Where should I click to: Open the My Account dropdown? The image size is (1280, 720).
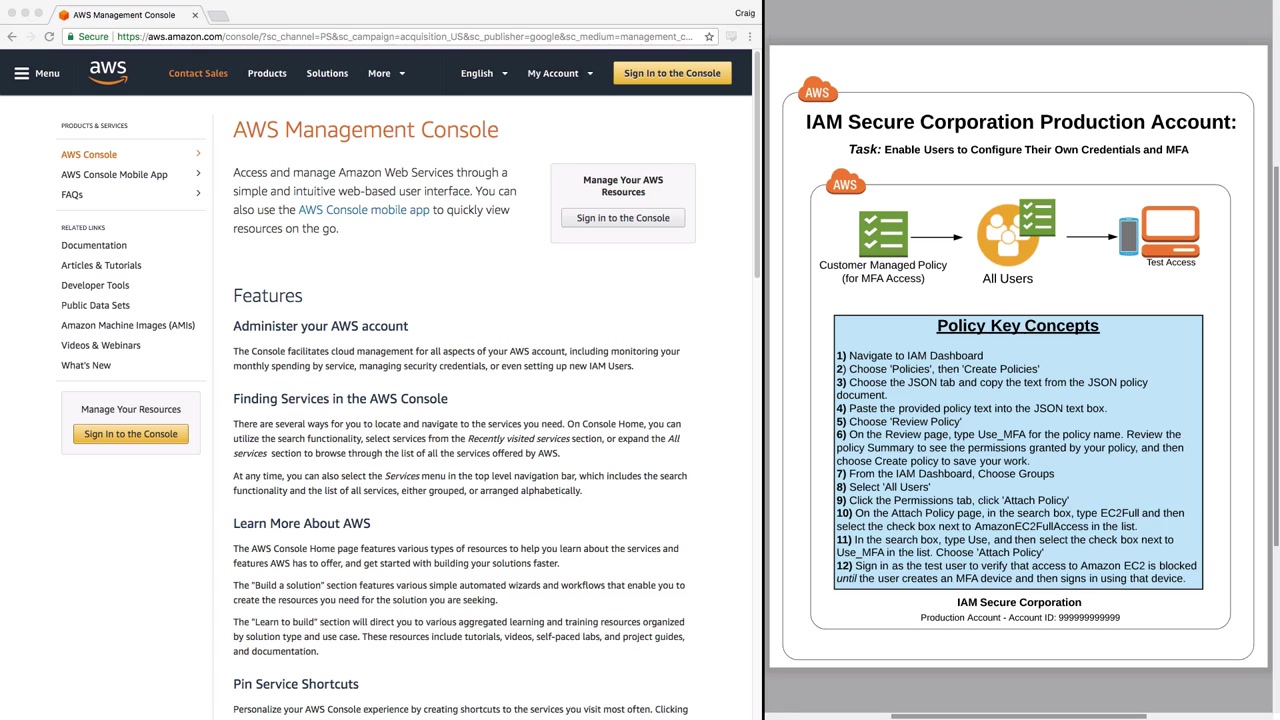click(x=560, y=73)
